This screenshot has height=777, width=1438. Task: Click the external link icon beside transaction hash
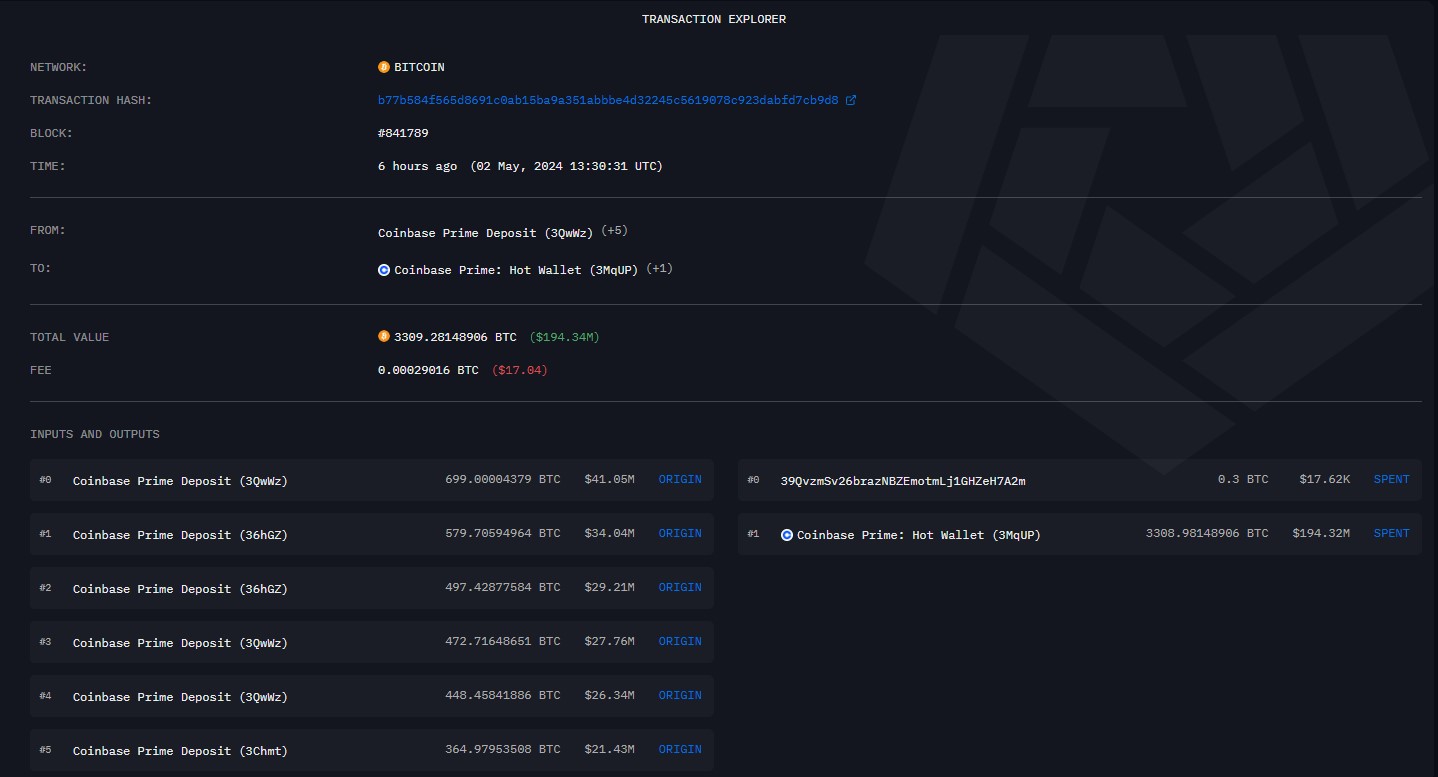click(x=851, y=100)
